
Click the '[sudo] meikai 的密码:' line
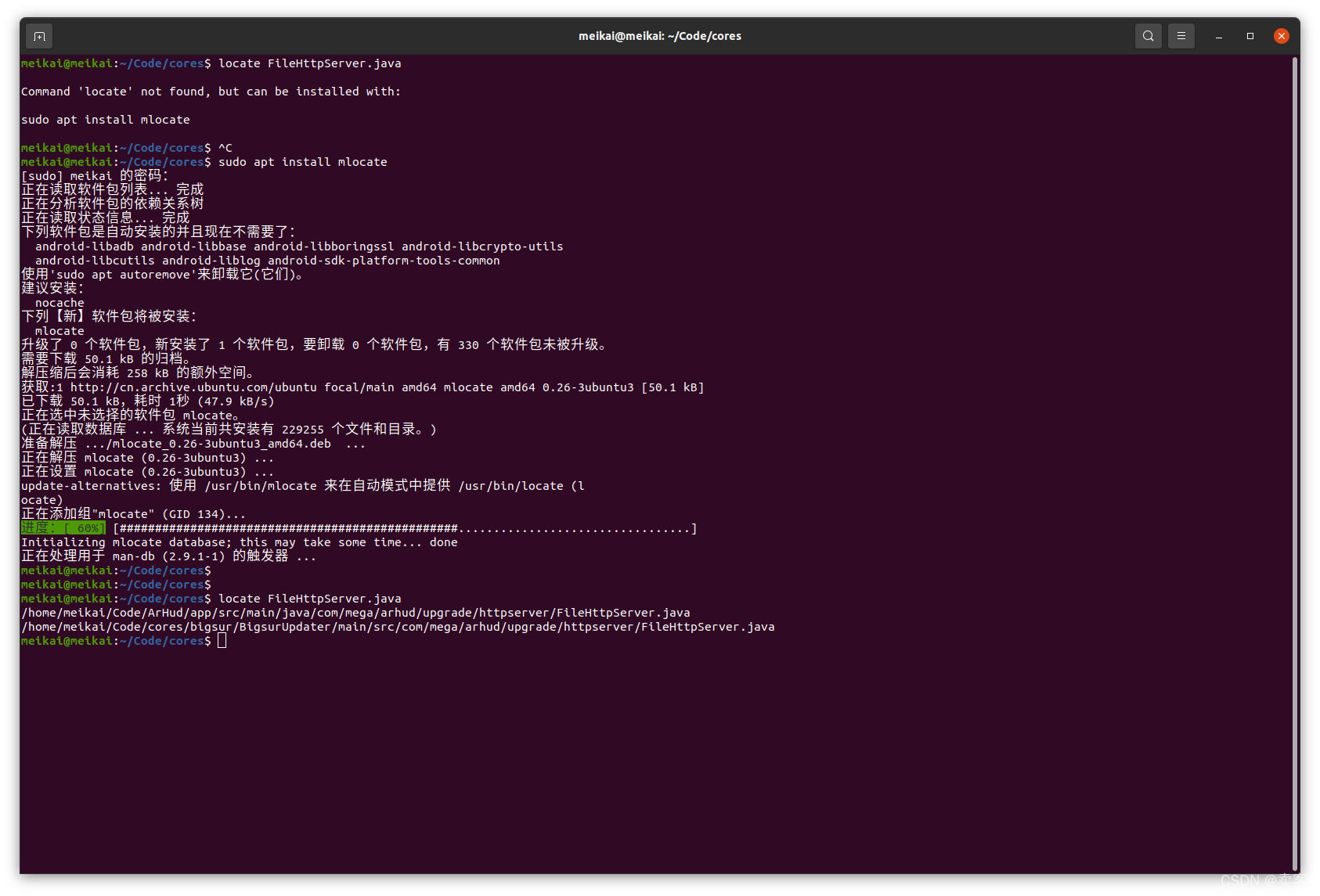coord(95,176)
